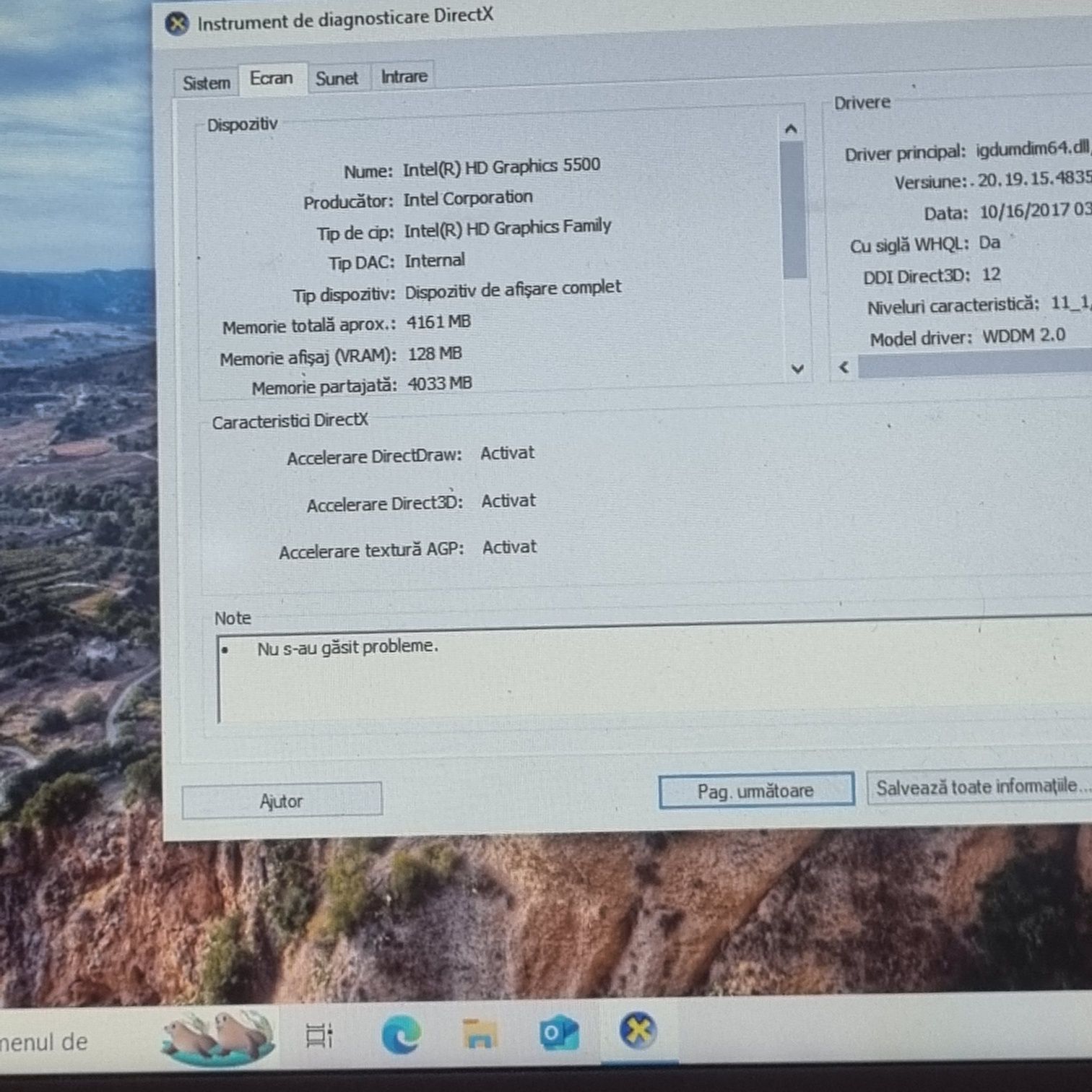
Task: Click the text 'Dispozitiv de afișare complet'
Action: [x=513, y=290]
